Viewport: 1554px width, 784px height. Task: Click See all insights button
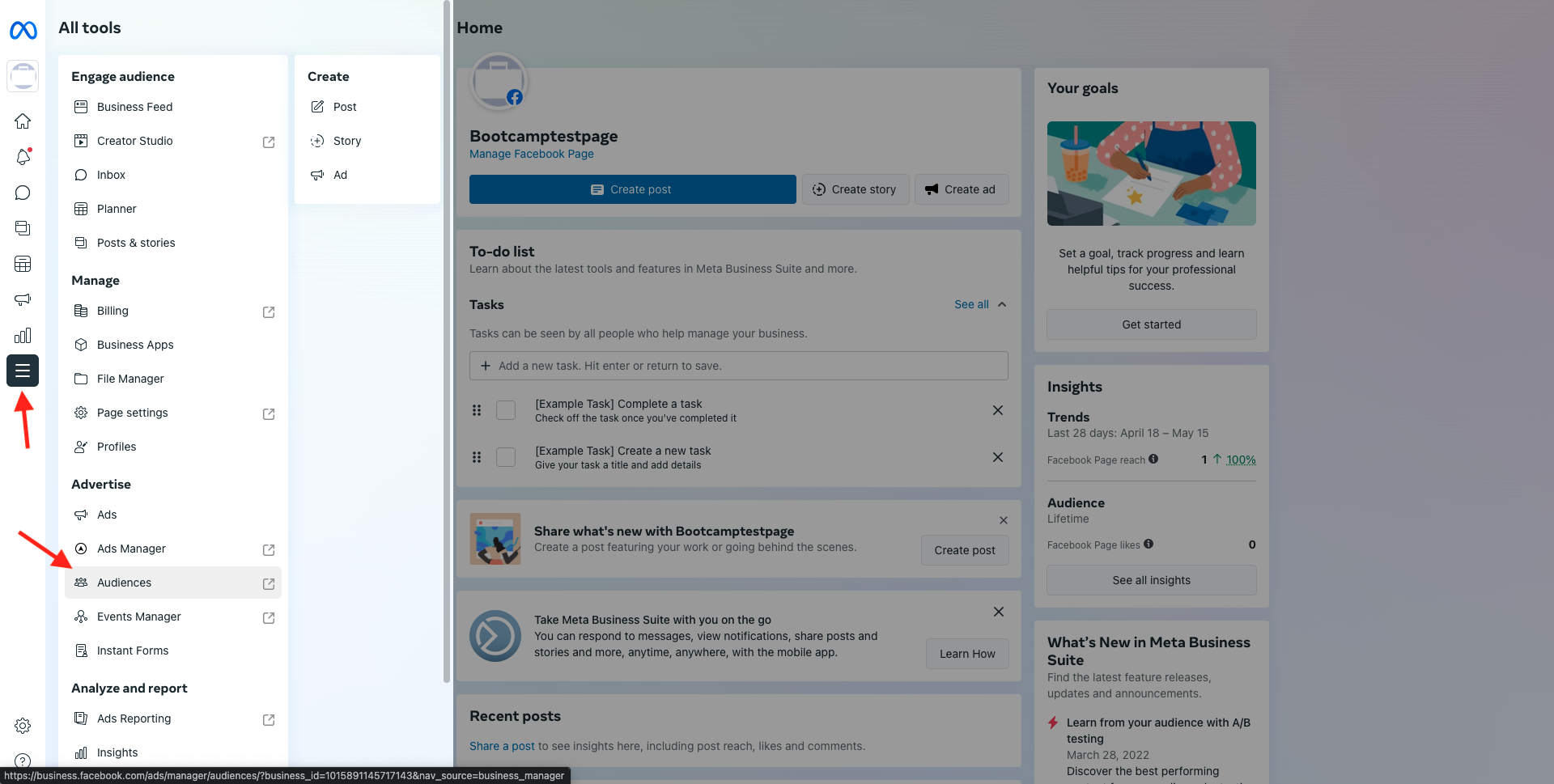point(1152,580)
